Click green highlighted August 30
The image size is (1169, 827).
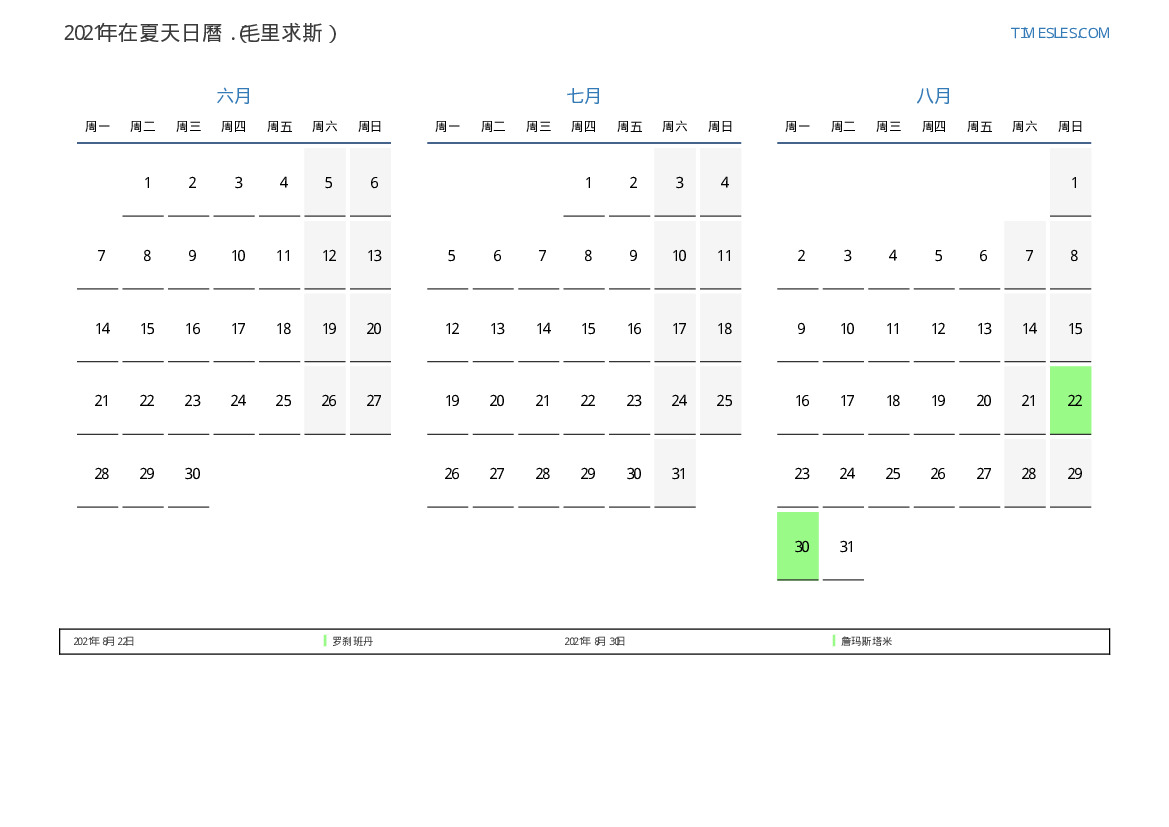click(798, 546)
